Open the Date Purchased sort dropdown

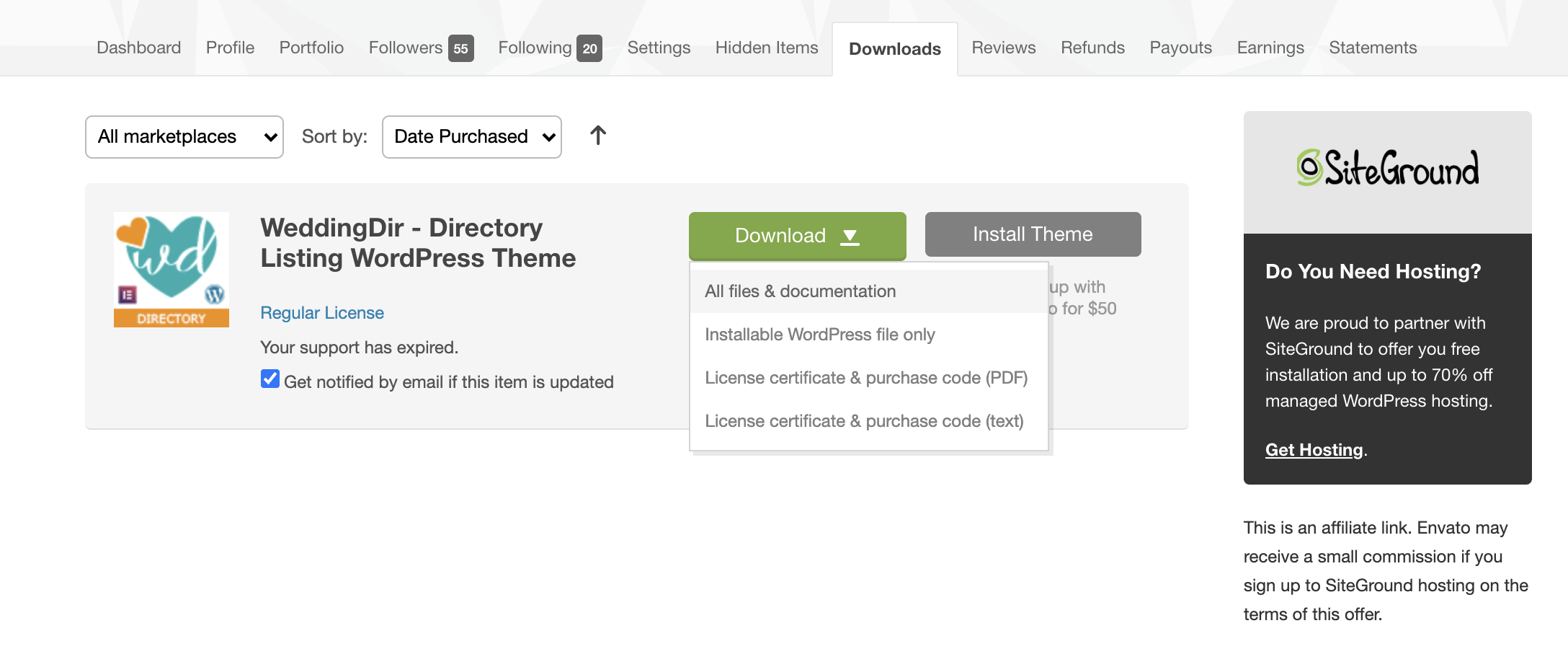coord(471,137)
